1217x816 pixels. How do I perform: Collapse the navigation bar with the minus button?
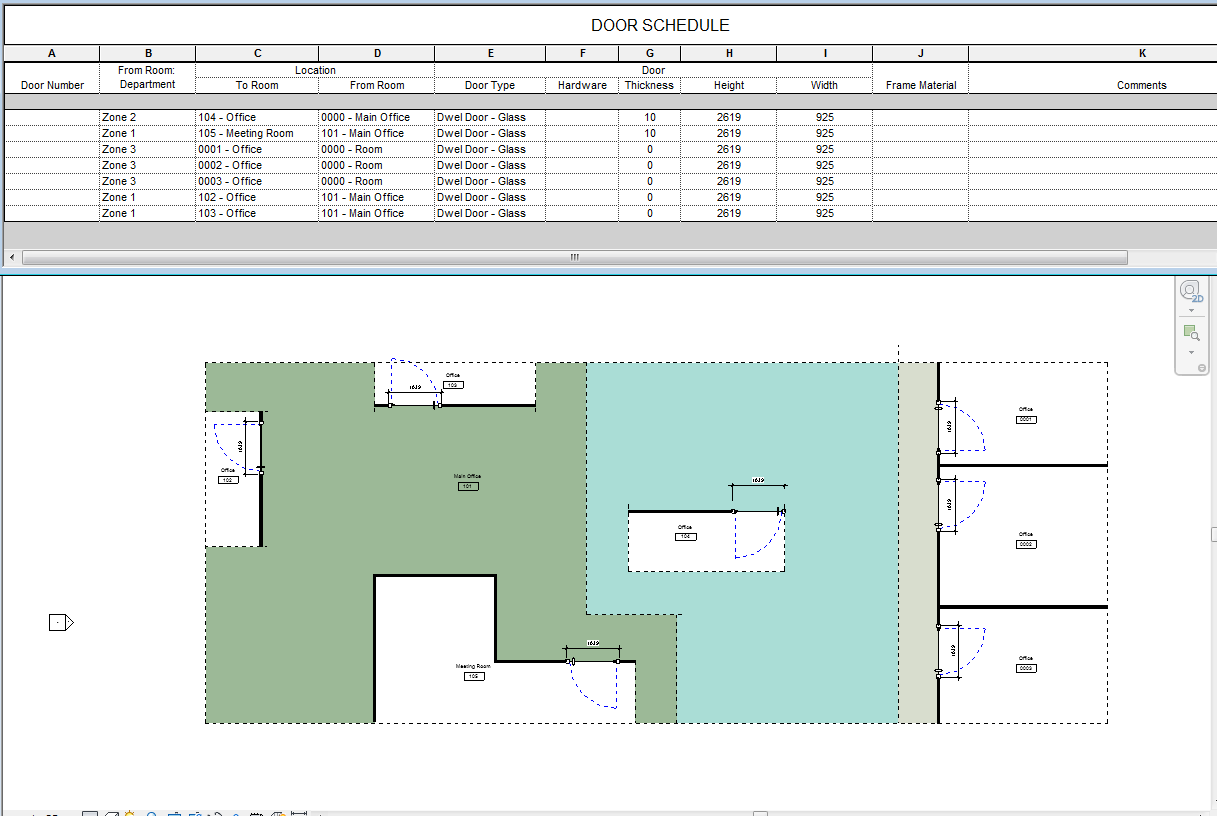[x=1202, y=367]
